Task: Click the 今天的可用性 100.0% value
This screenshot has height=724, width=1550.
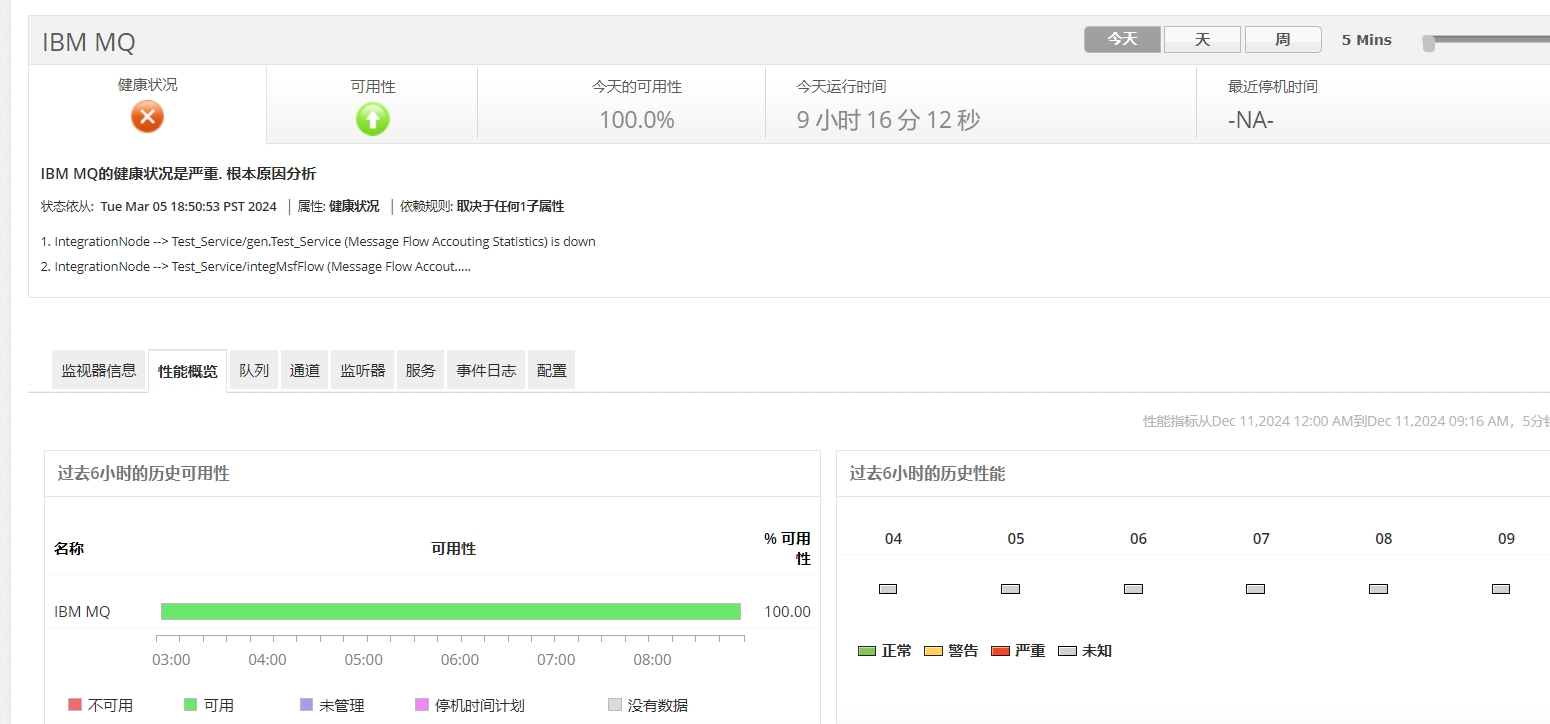Action: coord(637,120)
